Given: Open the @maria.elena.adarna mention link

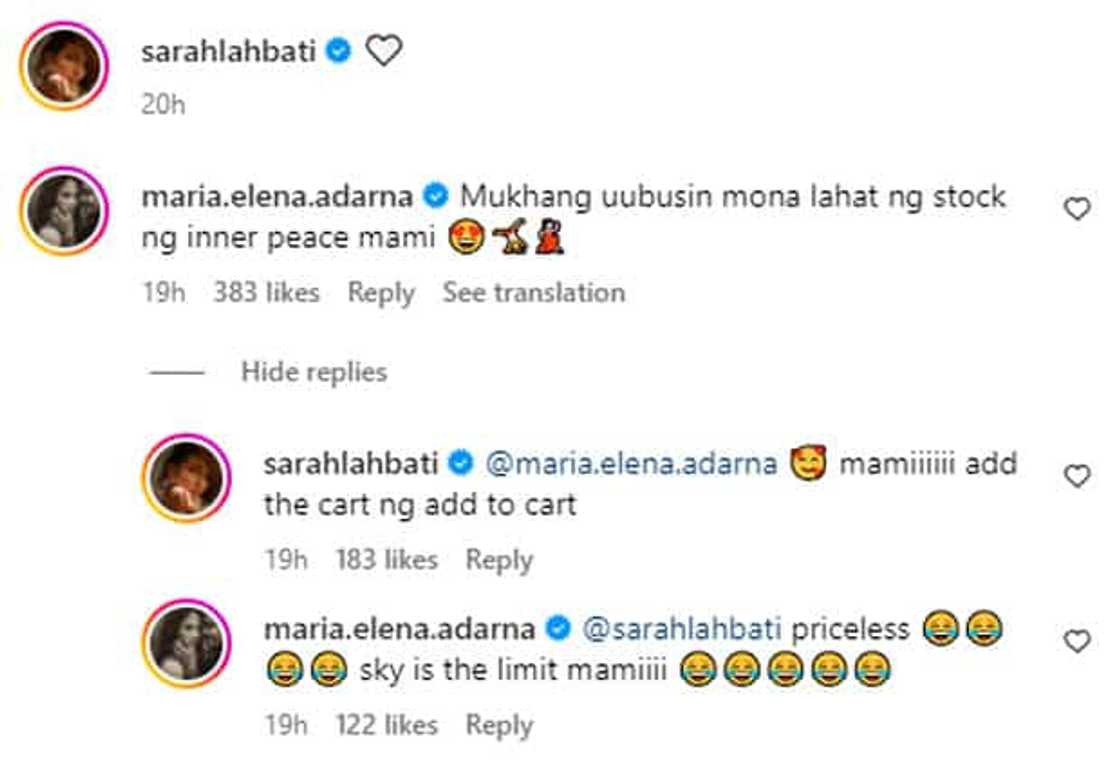Looking at the screenshot, I should pyautogui.click(x=631, y=464).
